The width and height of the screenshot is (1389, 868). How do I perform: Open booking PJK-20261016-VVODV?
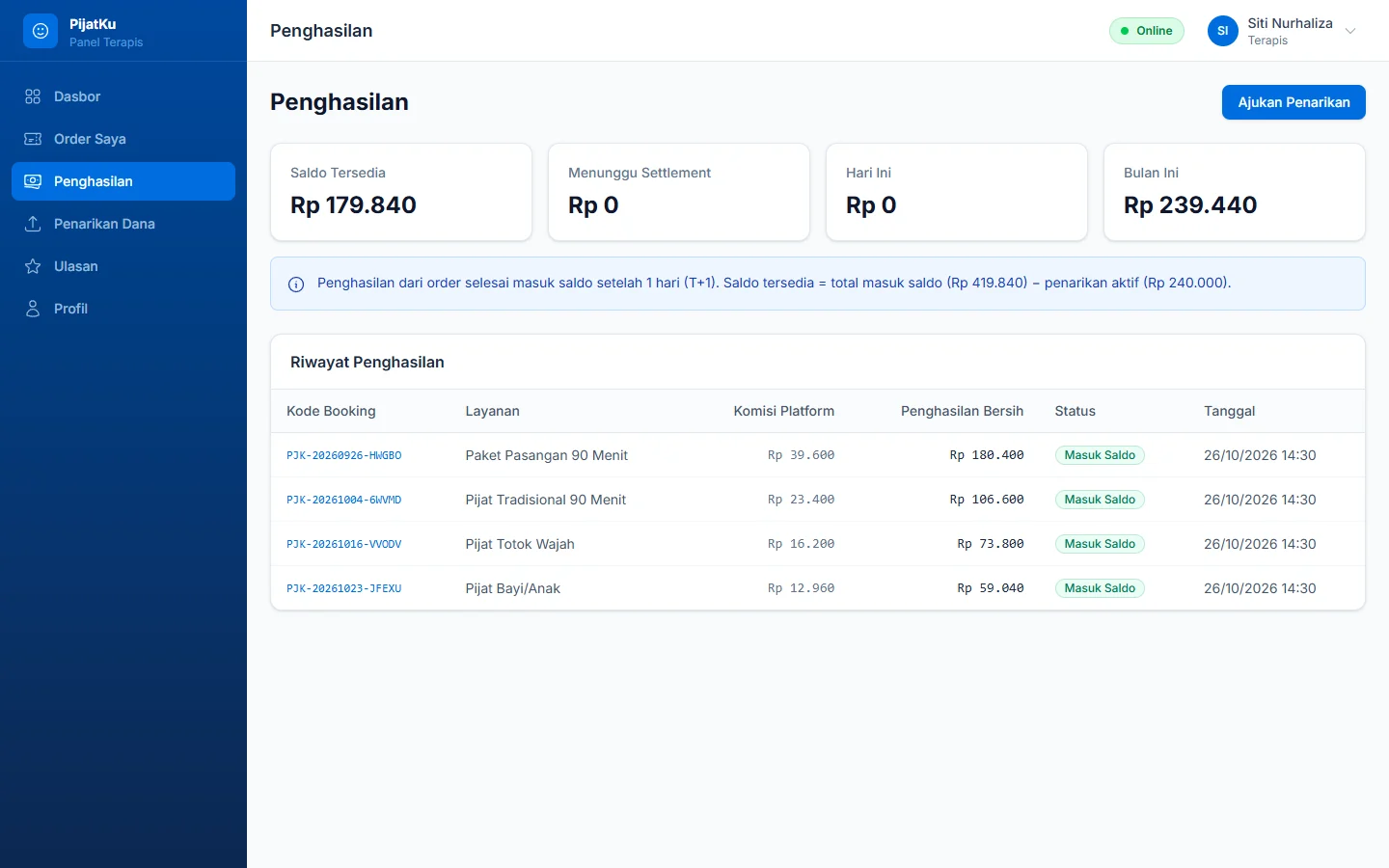coord(343,544)
